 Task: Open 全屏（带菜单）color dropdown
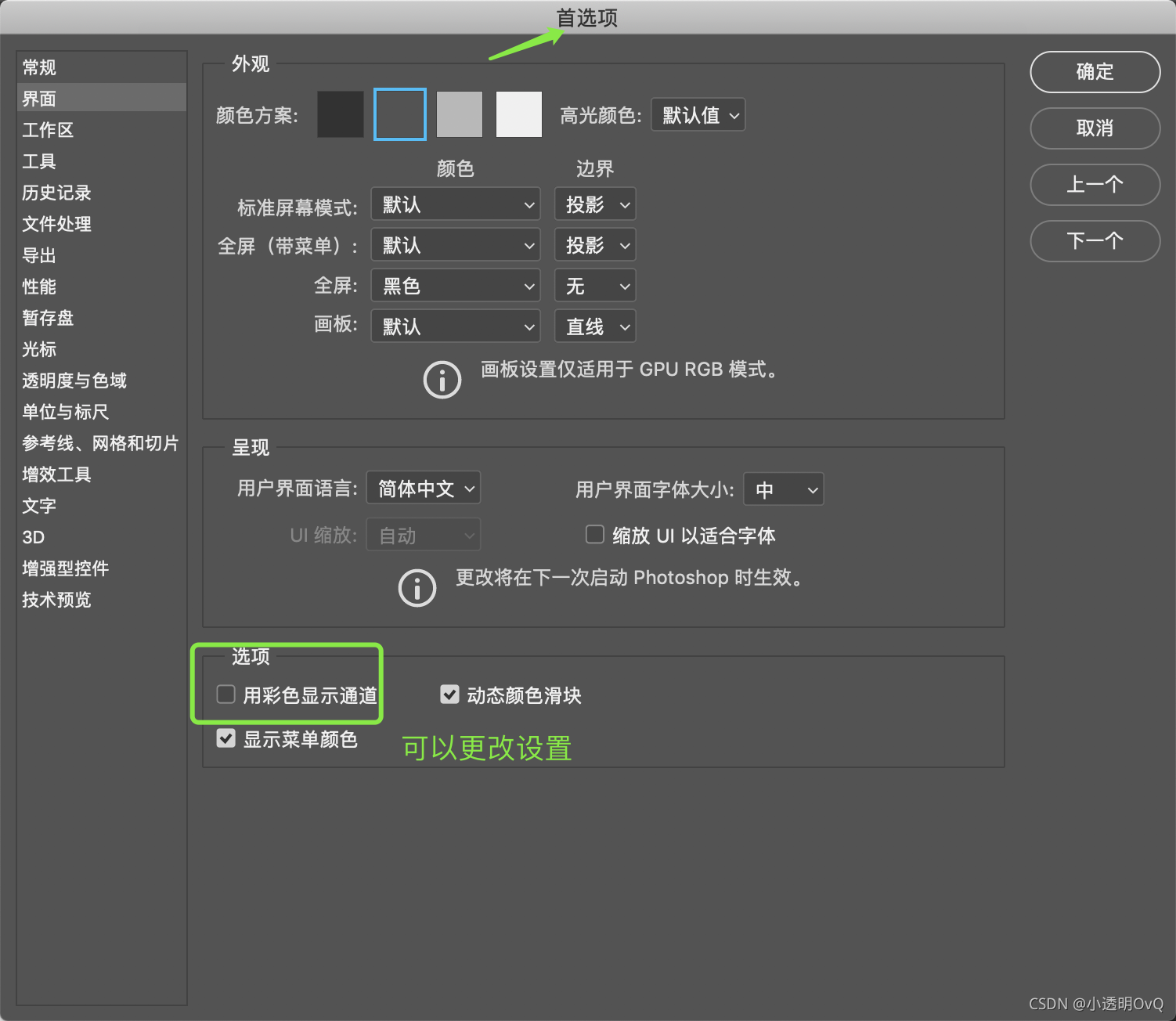pos(456,245)
